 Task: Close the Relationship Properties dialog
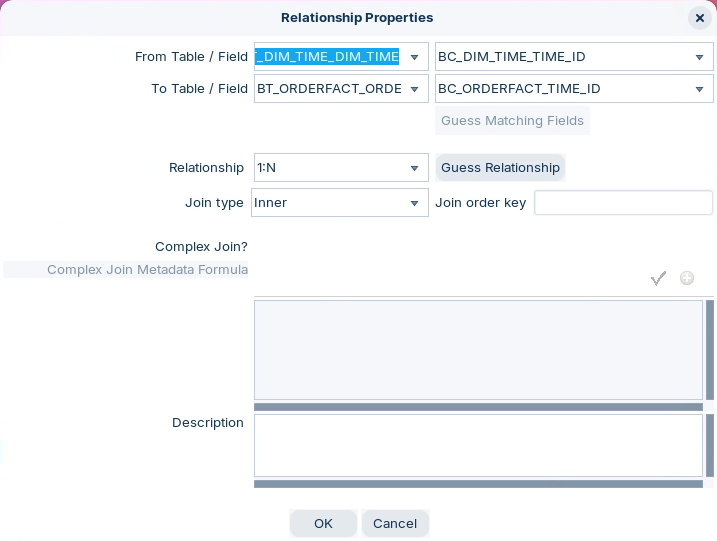[700, 18]
